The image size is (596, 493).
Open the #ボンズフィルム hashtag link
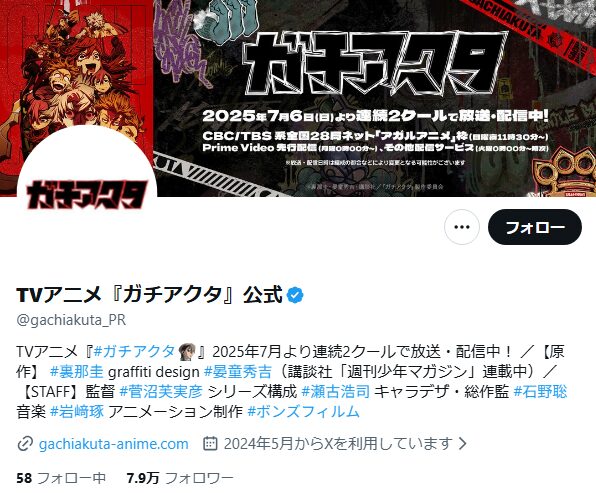pyautogui.click(x=303, y=412)
